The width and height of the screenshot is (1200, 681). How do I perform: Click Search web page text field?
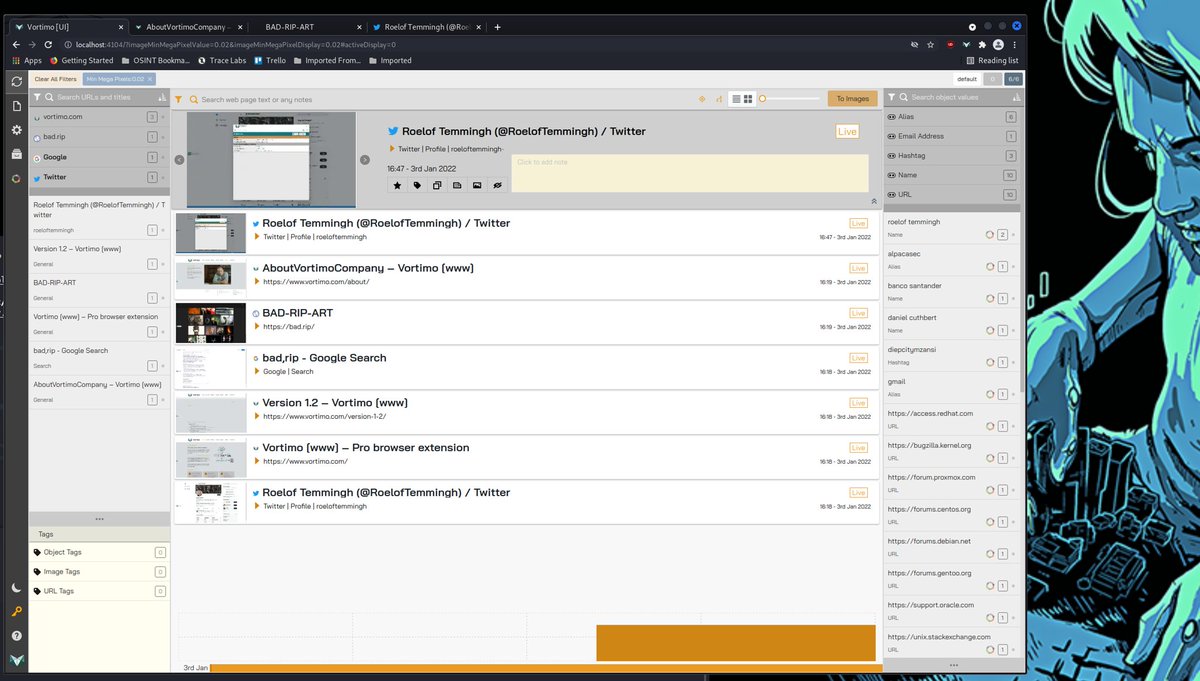click(440, 99)
